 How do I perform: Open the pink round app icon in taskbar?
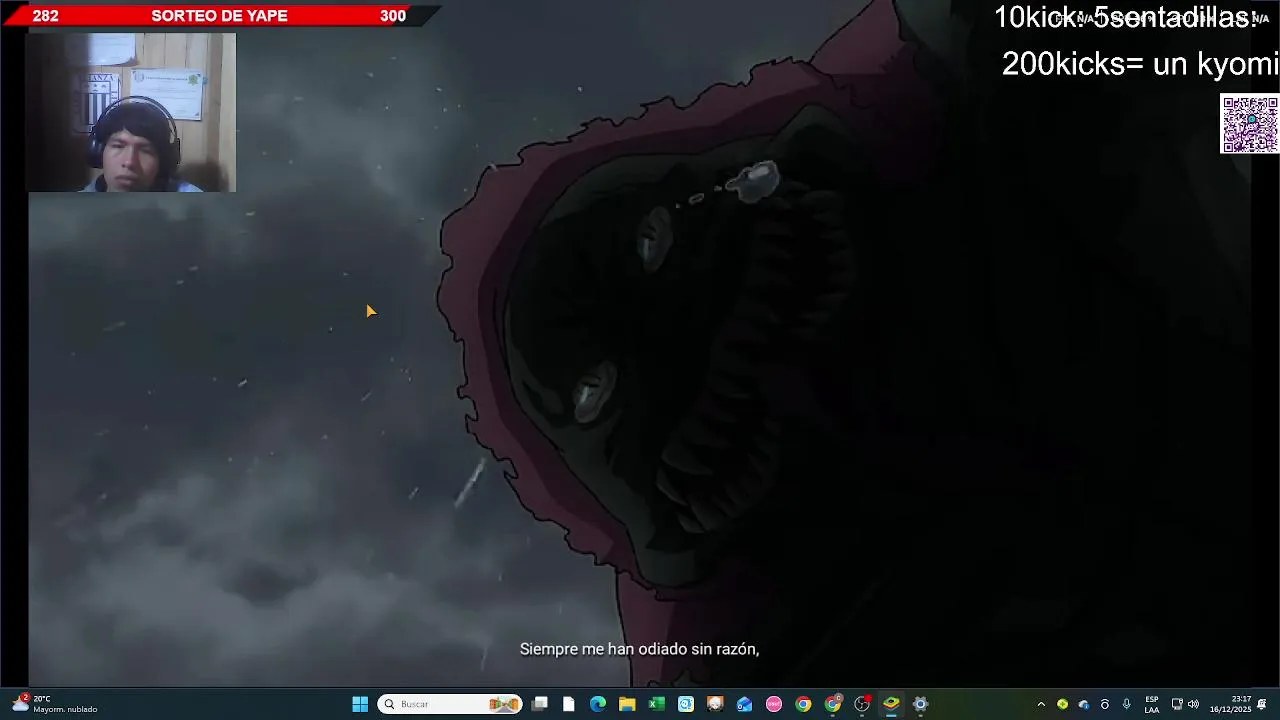774,704
